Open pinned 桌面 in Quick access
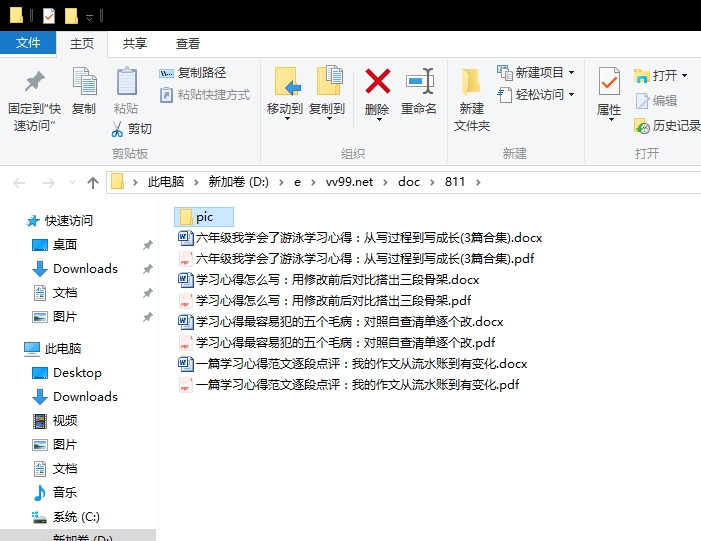 [55, 245]
